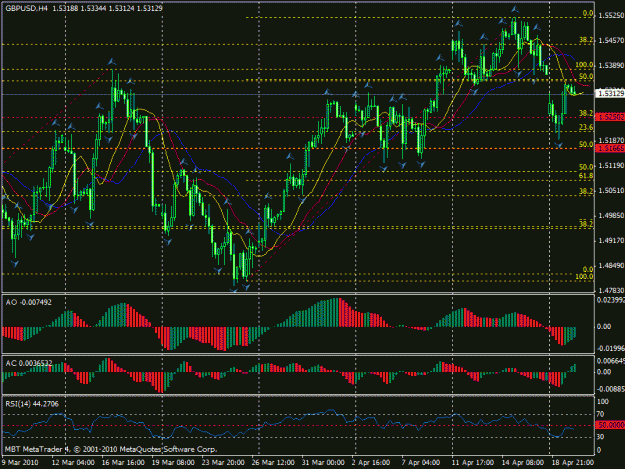
Task: Click the 16 Mar 16:00 time label
Action: pyautogui.click(x=123, y=463)
